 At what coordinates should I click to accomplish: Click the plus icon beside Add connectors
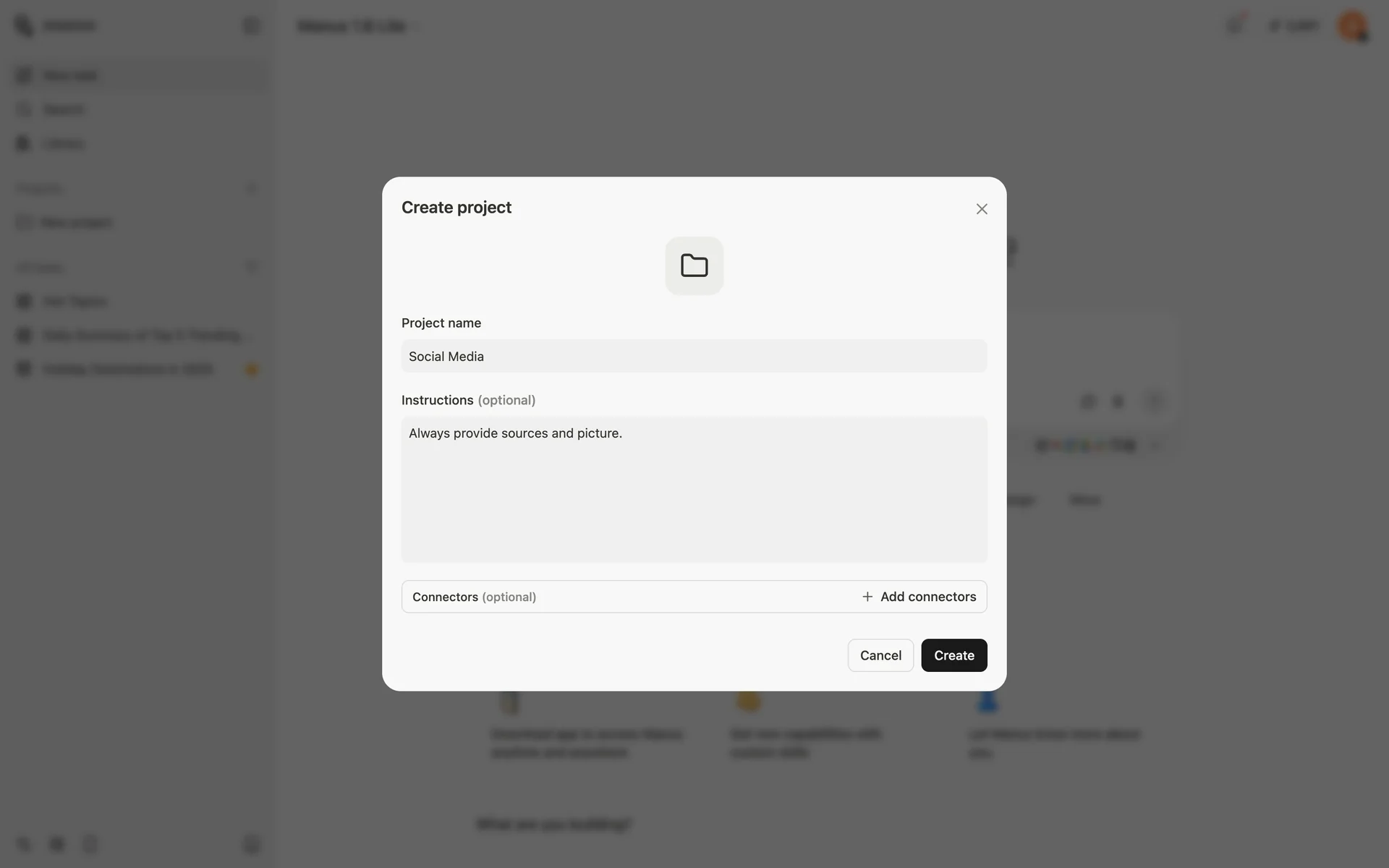pos(867,597)
